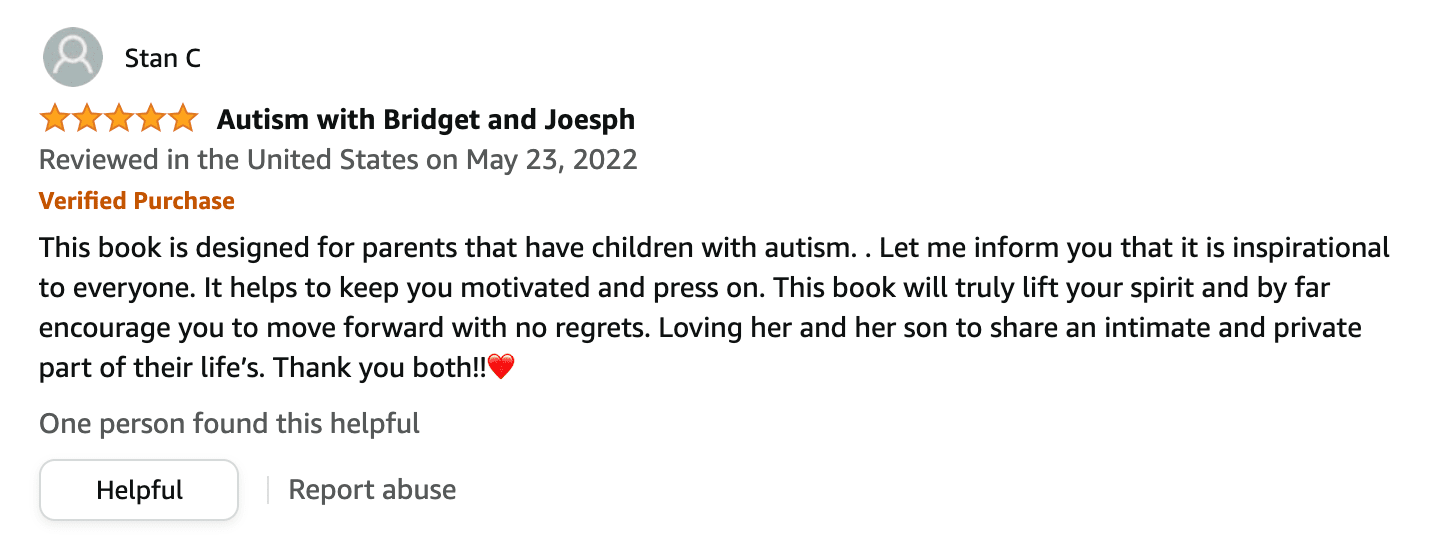Click the Verified Purchase label
The image size is (1436, 536).
click(137, 201)
